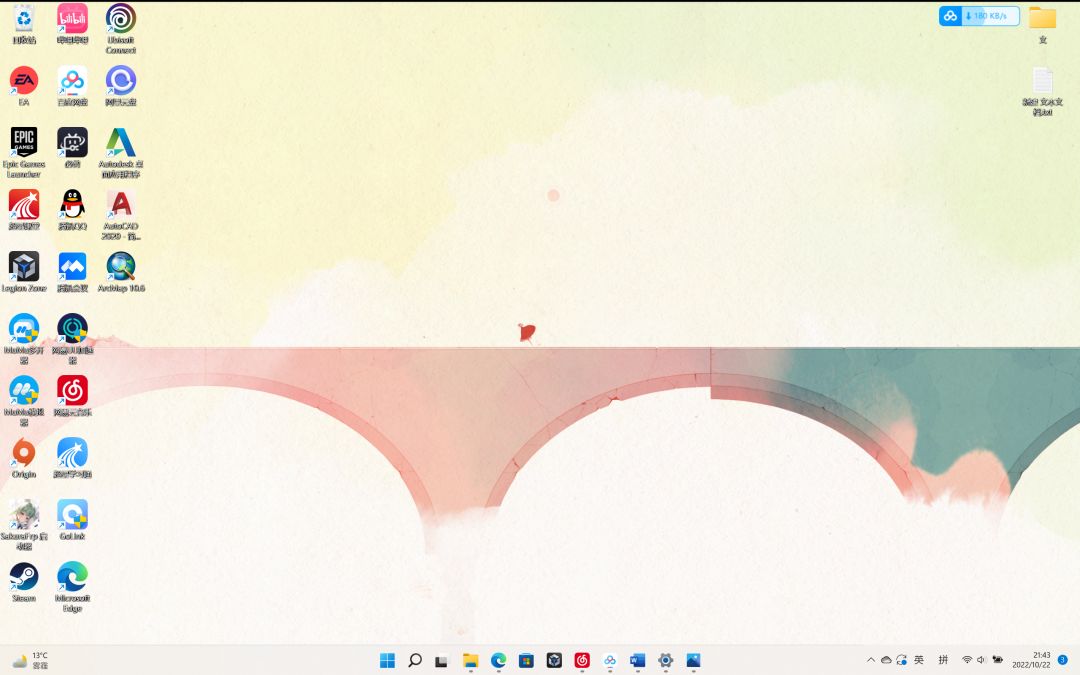The height and width of the screenshot is (675, 1080).
Task: Open Legion Zone from the taskbar
Action: click(554, 661)
